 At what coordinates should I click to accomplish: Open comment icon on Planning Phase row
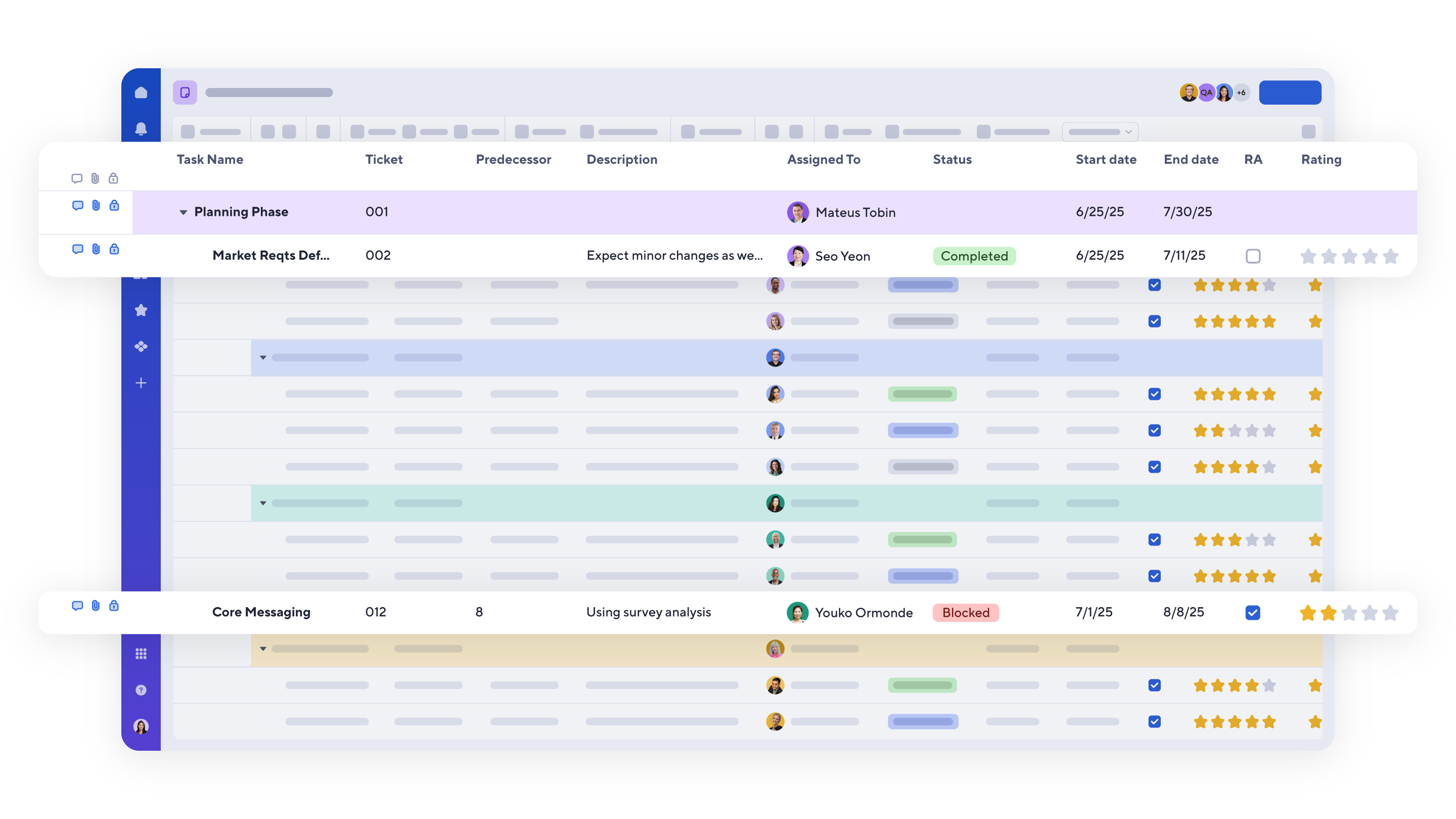coord(77,205)
